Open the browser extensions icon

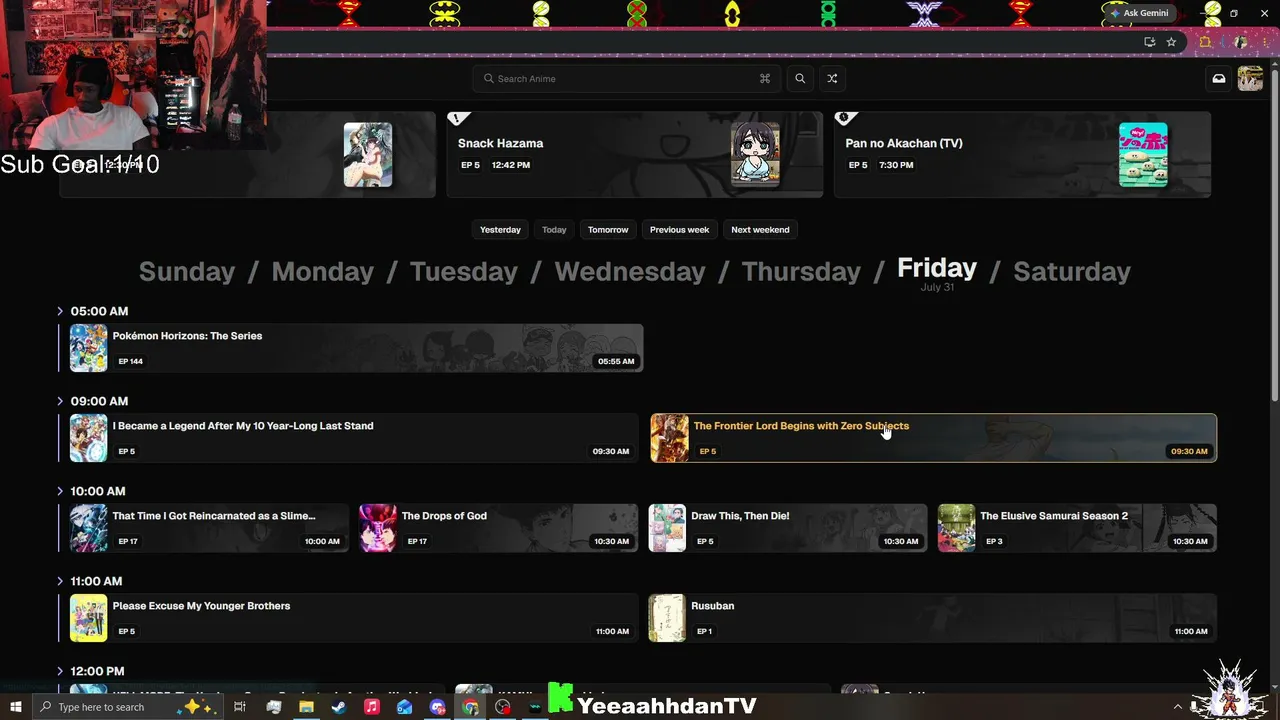1205,42
